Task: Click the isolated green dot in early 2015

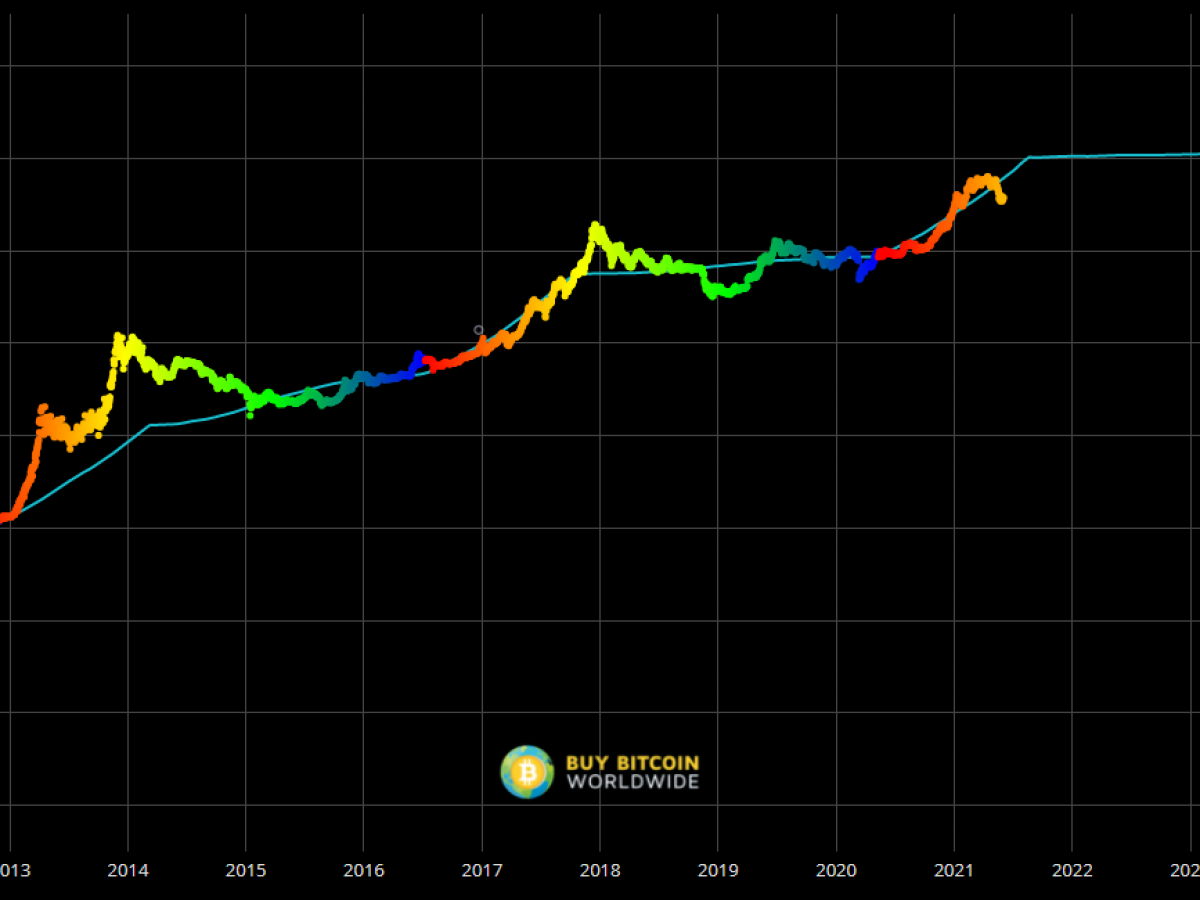Action: 250,415
